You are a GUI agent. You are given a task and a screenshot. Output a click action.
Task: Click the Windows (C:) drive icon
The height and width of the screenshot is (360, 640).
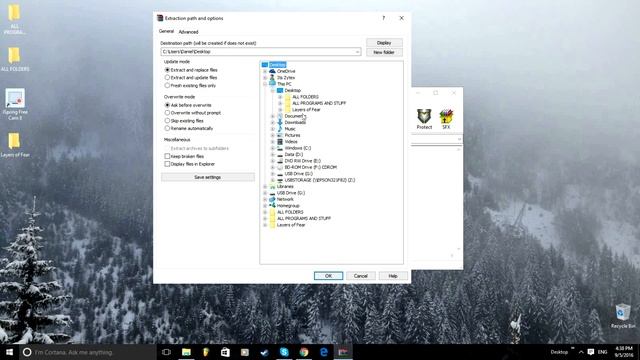280,148
